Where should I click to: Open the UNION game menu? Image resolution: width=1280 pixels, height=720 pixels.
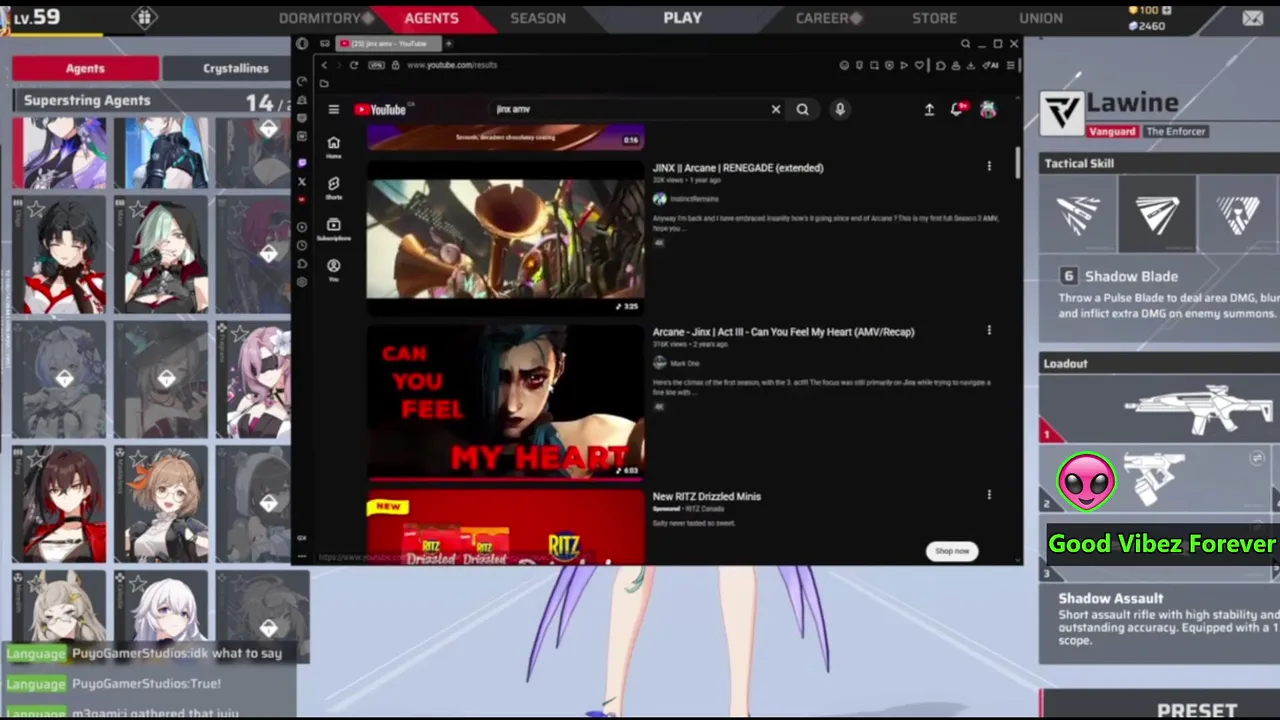[1041, 18]
